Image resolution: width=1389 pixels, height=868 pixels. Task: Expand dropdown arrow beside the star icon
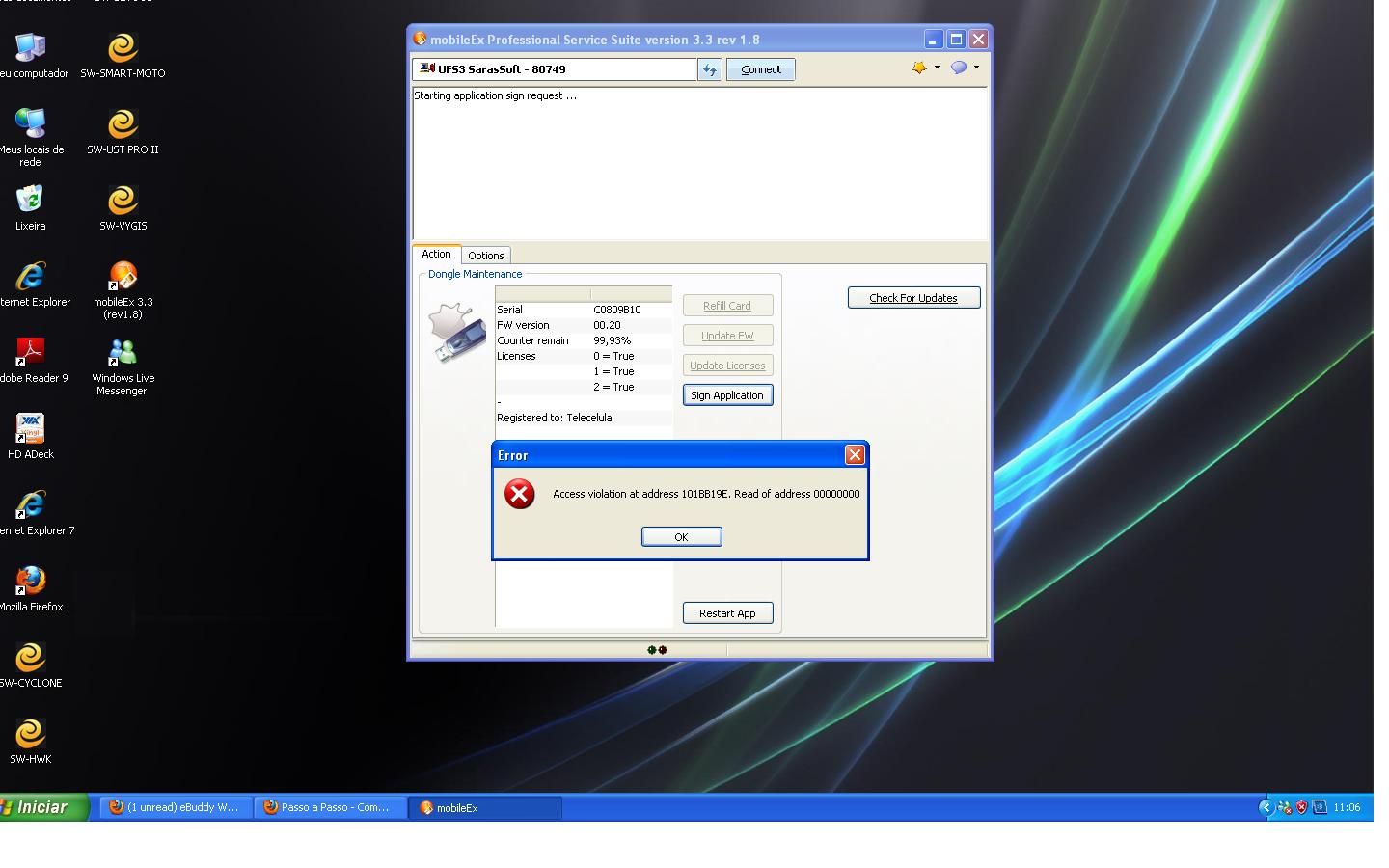click(x=937, y=68)
